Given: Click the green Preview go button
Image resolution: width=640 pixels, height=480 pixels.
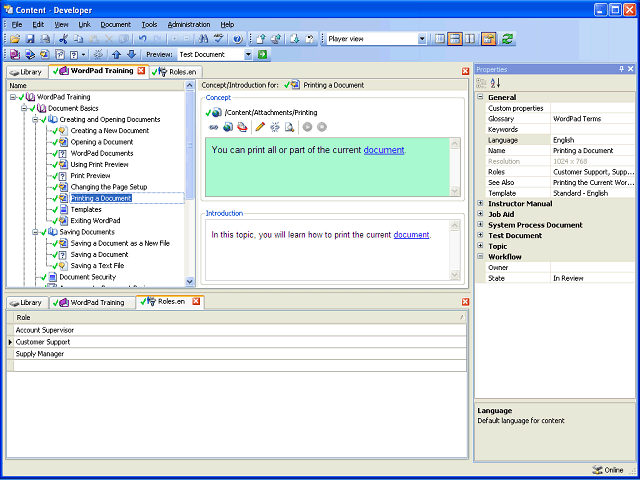Looking at the screenshot, I should coord(262,54).
